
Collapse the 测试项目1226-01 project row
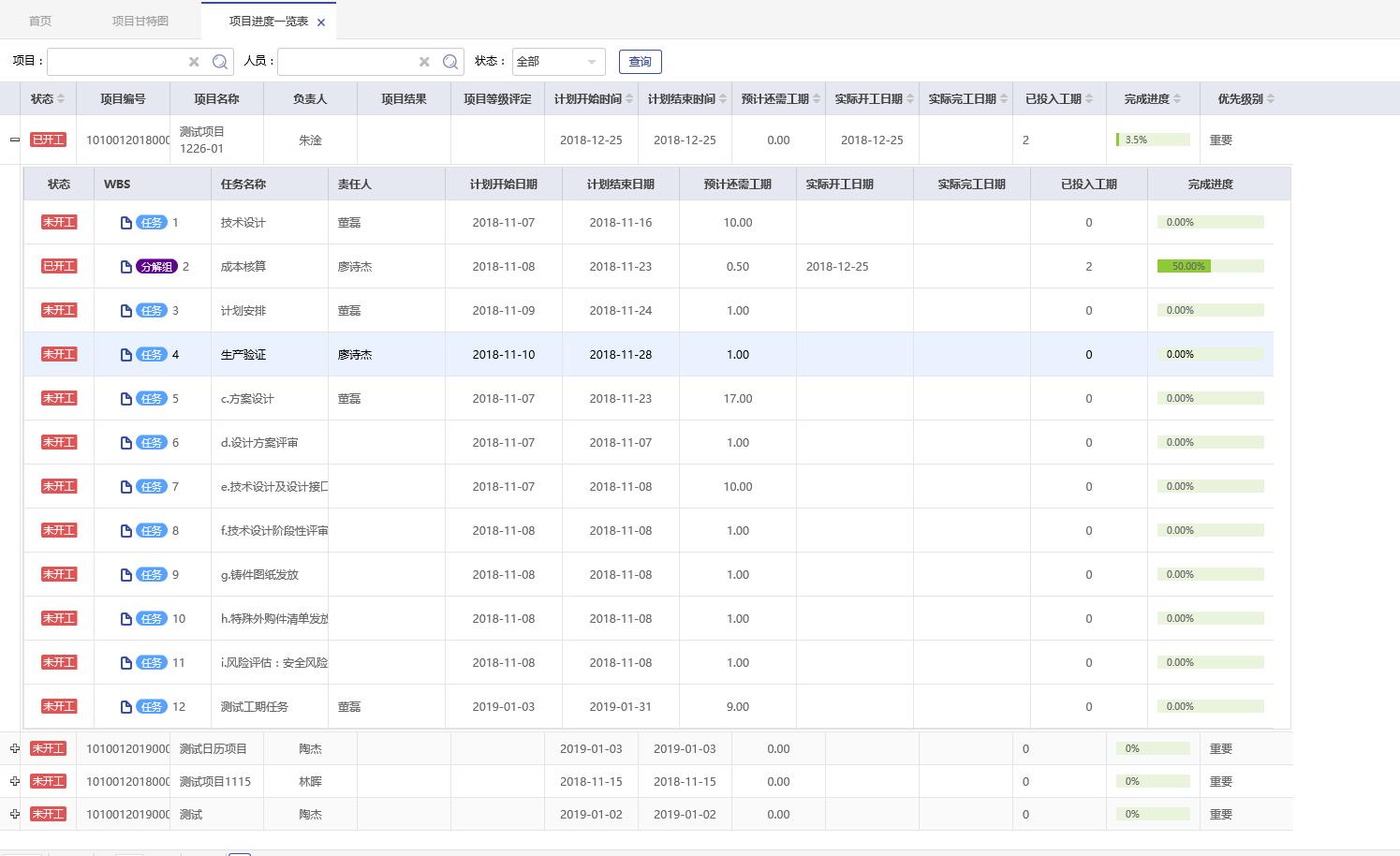point(14,140)
